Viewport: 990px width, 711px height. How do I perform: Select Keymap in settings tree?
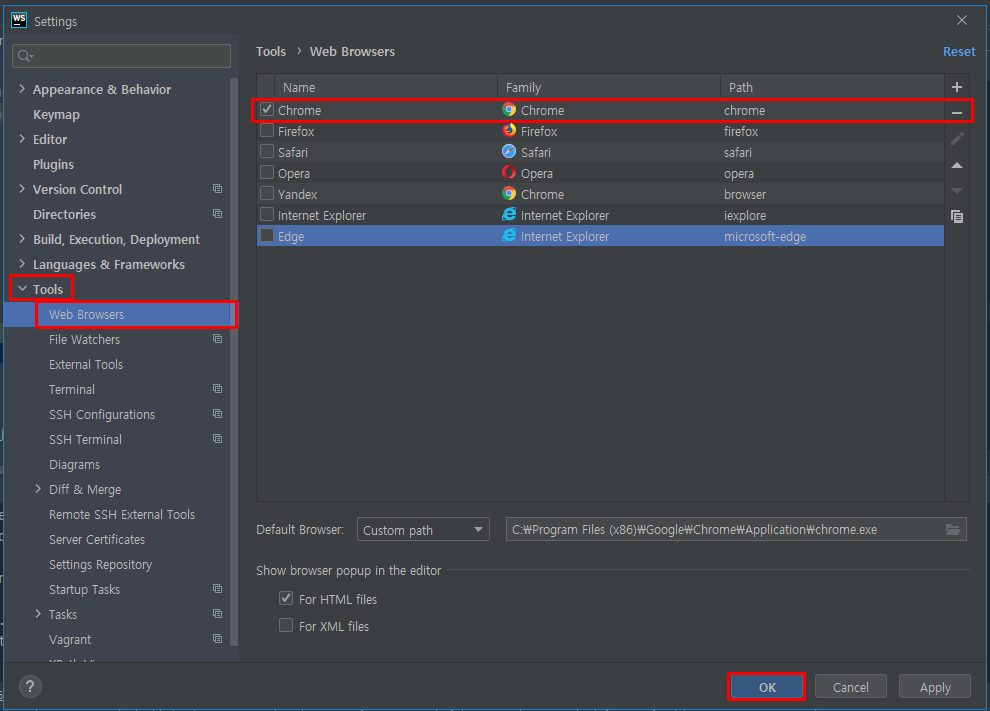tap(56, 115)
